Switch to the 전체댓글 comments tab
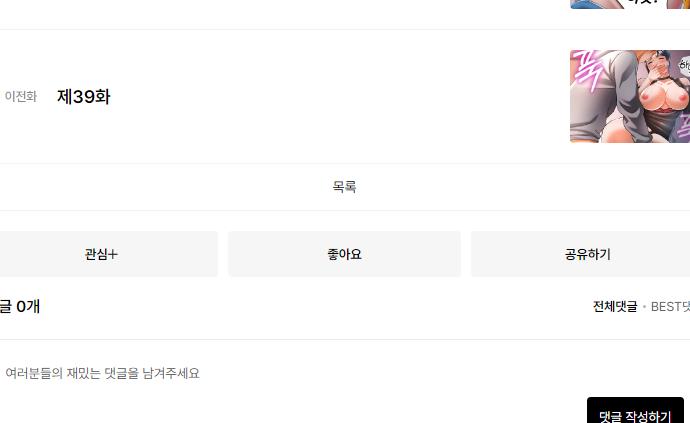Image resolution: width=690 pixels, height=423 pixels. [x=615, y=306]
